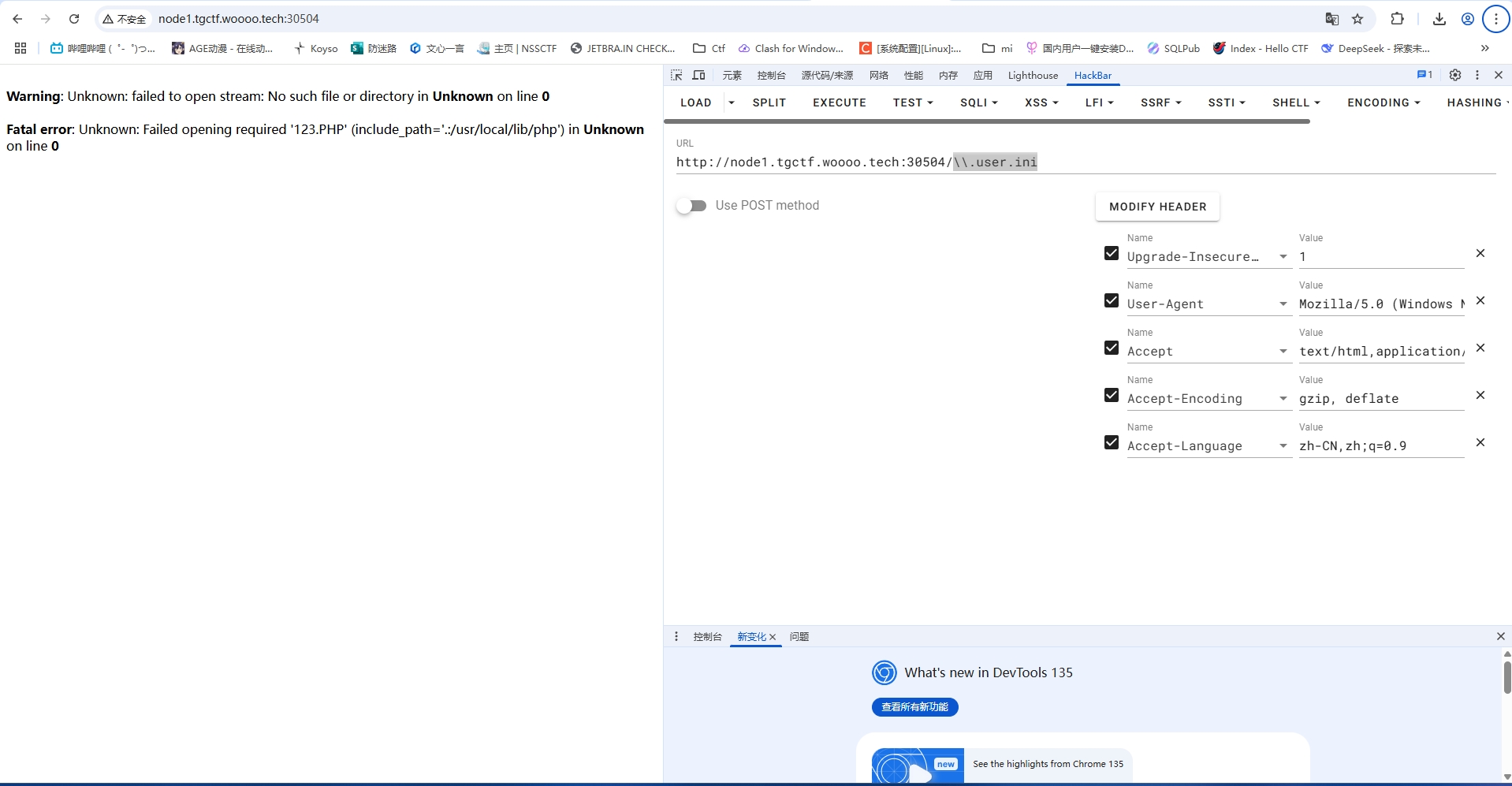This screenshot has height=786, width=1512.
Task: Remove the Accept-Language header row
Action: pyautogui.click(x=1480, y=442)
